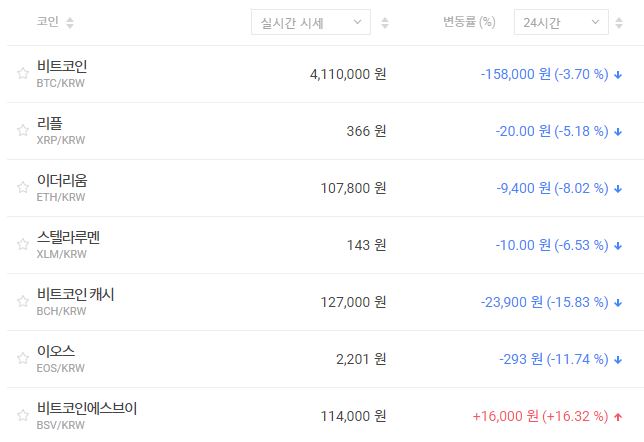
Task: Open the 이더리움 ETH/KRW coin link
Action: [62, 180]
